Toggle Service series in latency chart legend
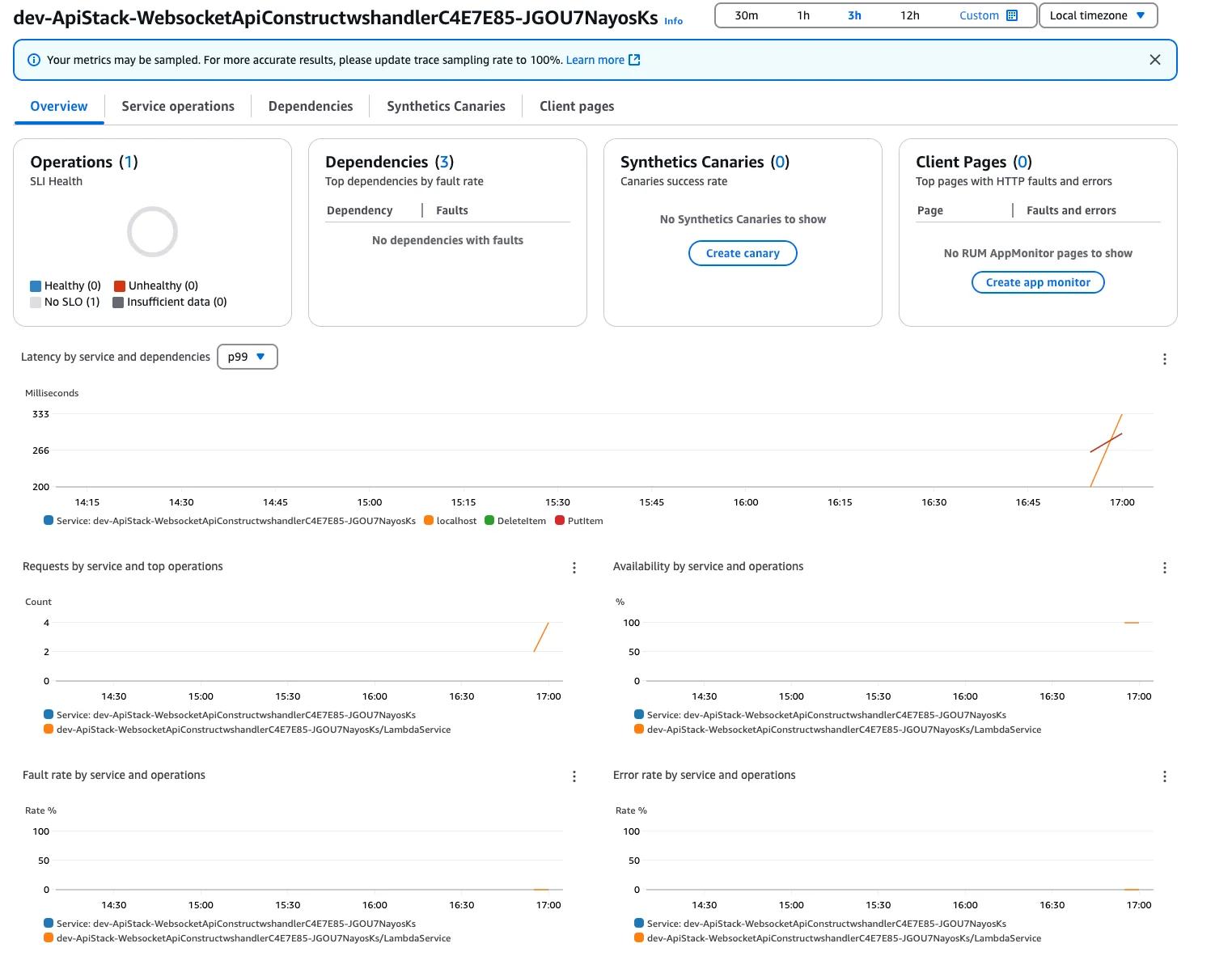The width and height of the screenshot is (1232, 956). [230, 521]
